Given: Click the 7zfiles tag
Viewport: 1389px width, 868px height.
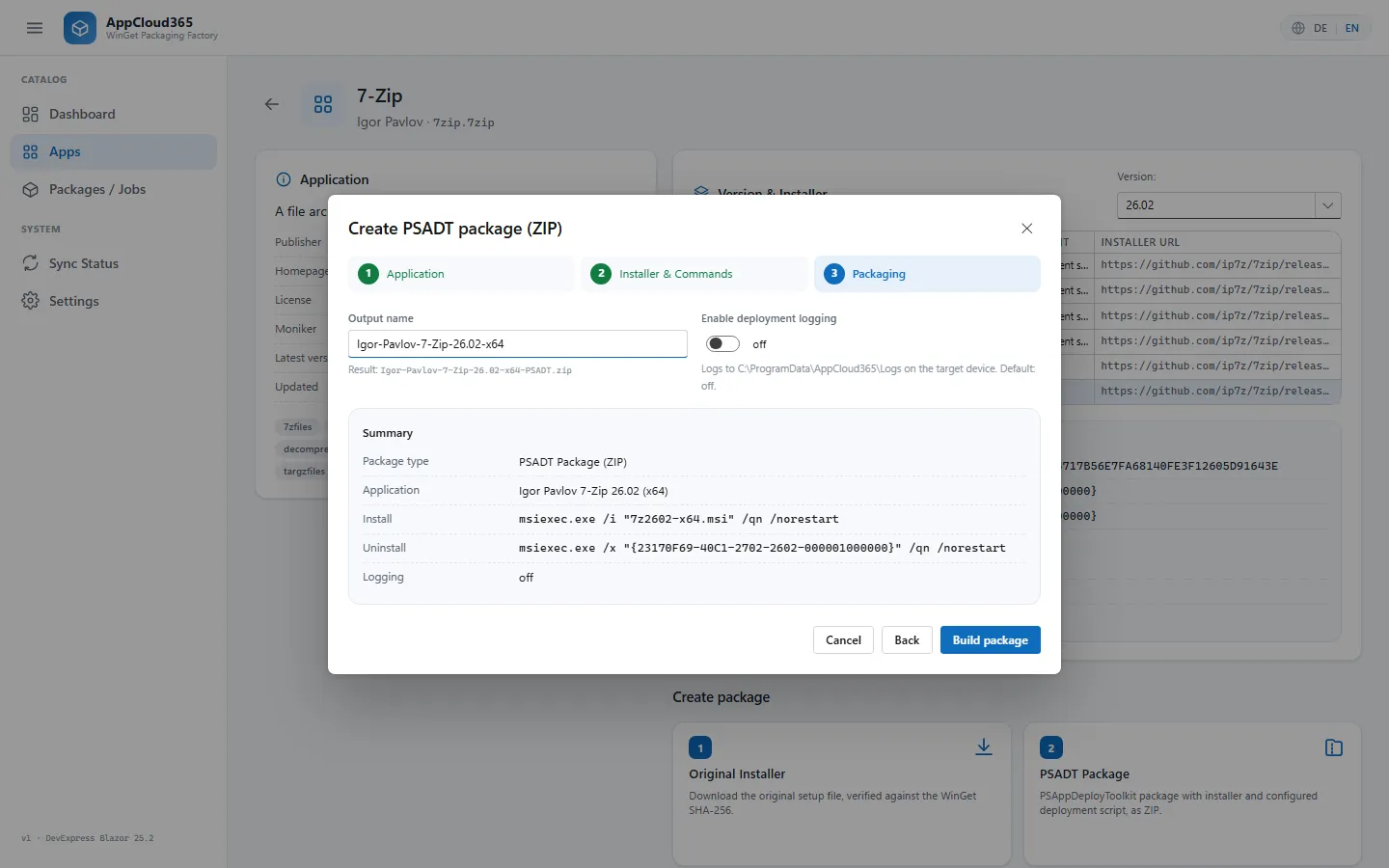Looking at the screenshot, I should click(x=298, y=426).
